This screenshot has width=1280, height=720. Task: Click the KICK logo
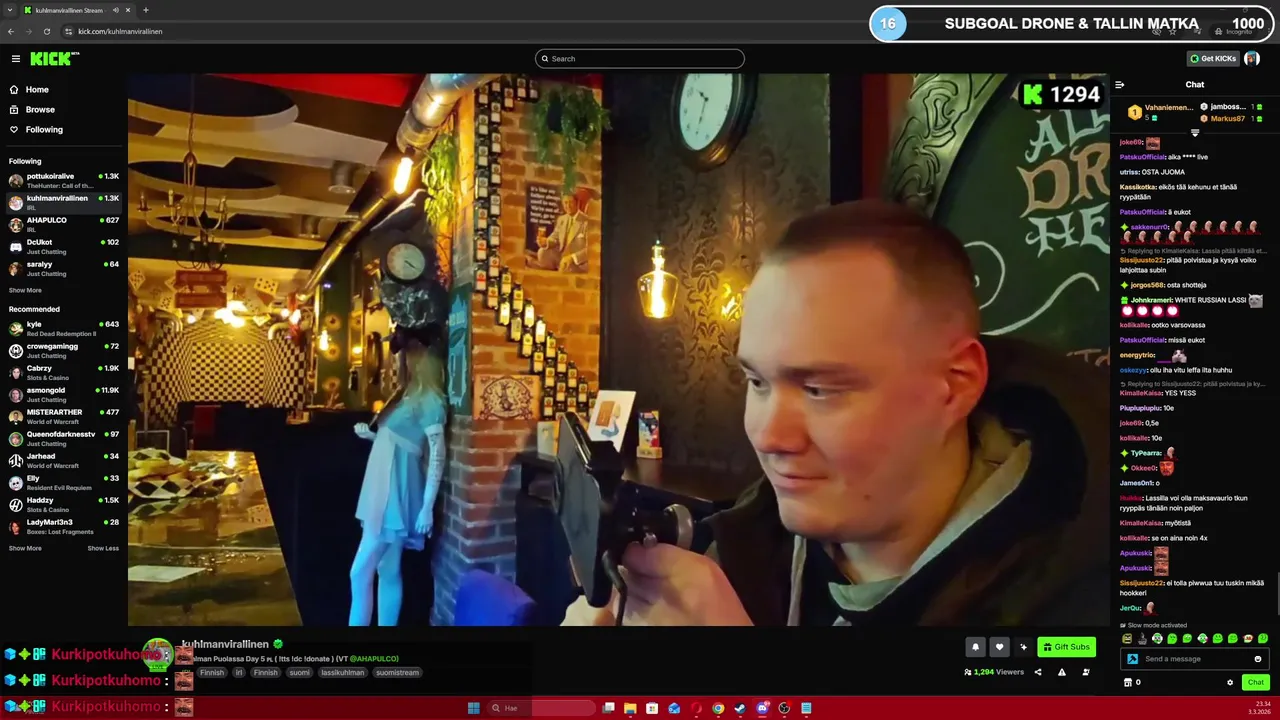(53, 59)
